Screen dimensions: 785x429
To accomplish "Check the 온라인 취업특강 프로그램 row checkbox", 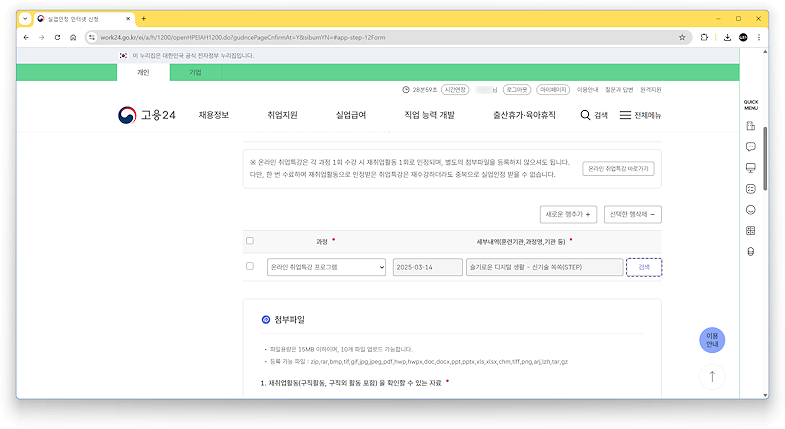I will point(250,266).
